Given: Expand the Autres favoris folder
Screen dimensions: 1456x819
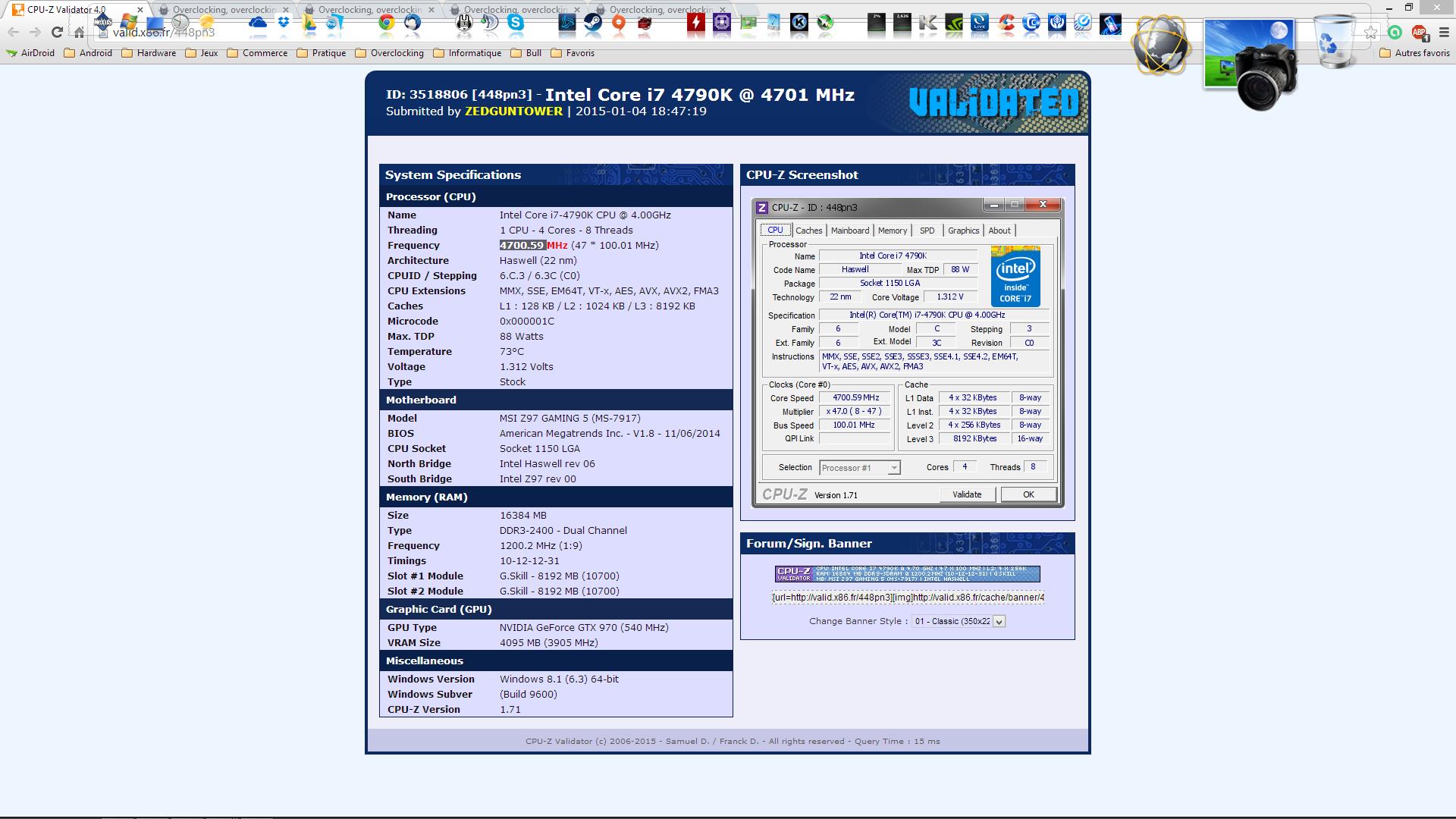Looking at the screenshot, I should coord(1414,53).
